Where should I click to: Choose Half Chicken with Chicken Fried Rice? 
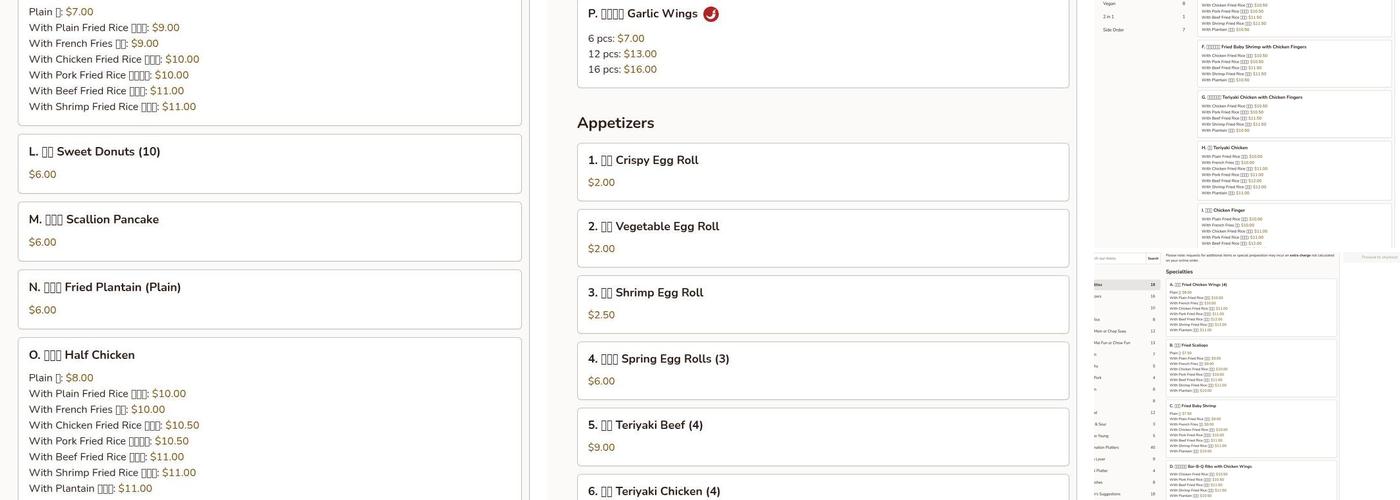tap(113, 426)
